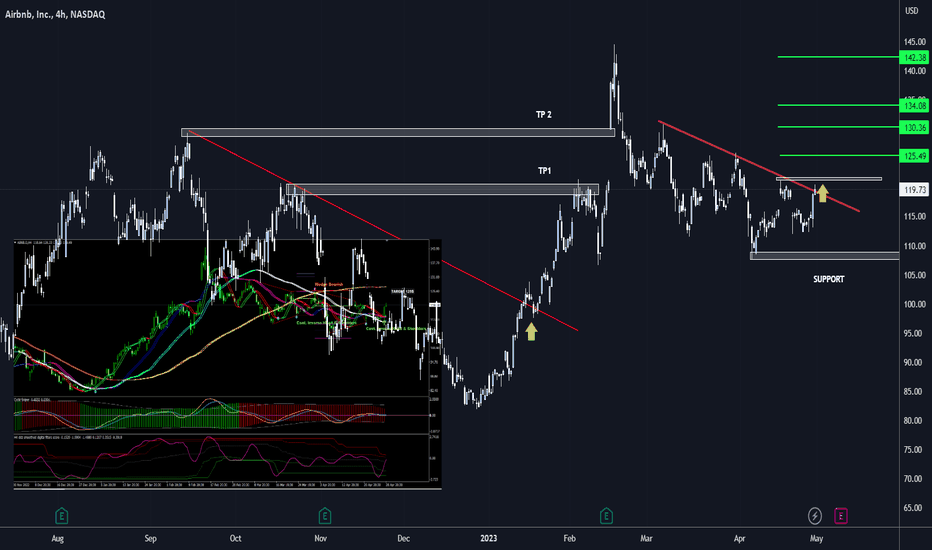Click the Apr label on time axis
Image resolution: width=932 pixels, height=550 pixels.
tap(739, 539)
